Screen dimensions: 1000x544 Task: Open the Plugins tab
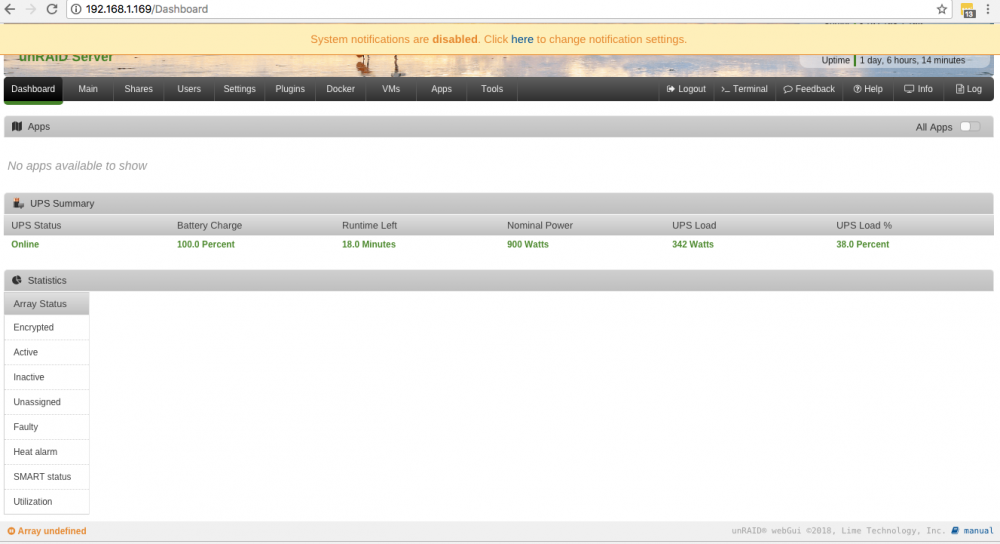[x=290, y=89]
